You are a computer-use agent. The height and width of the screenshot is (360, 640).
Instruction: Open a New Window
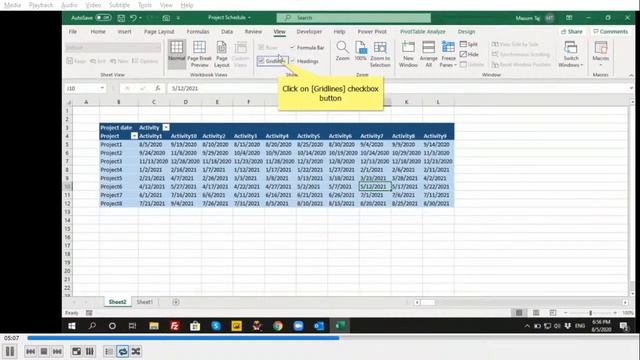pyautogui.click(x=408, y=53)
